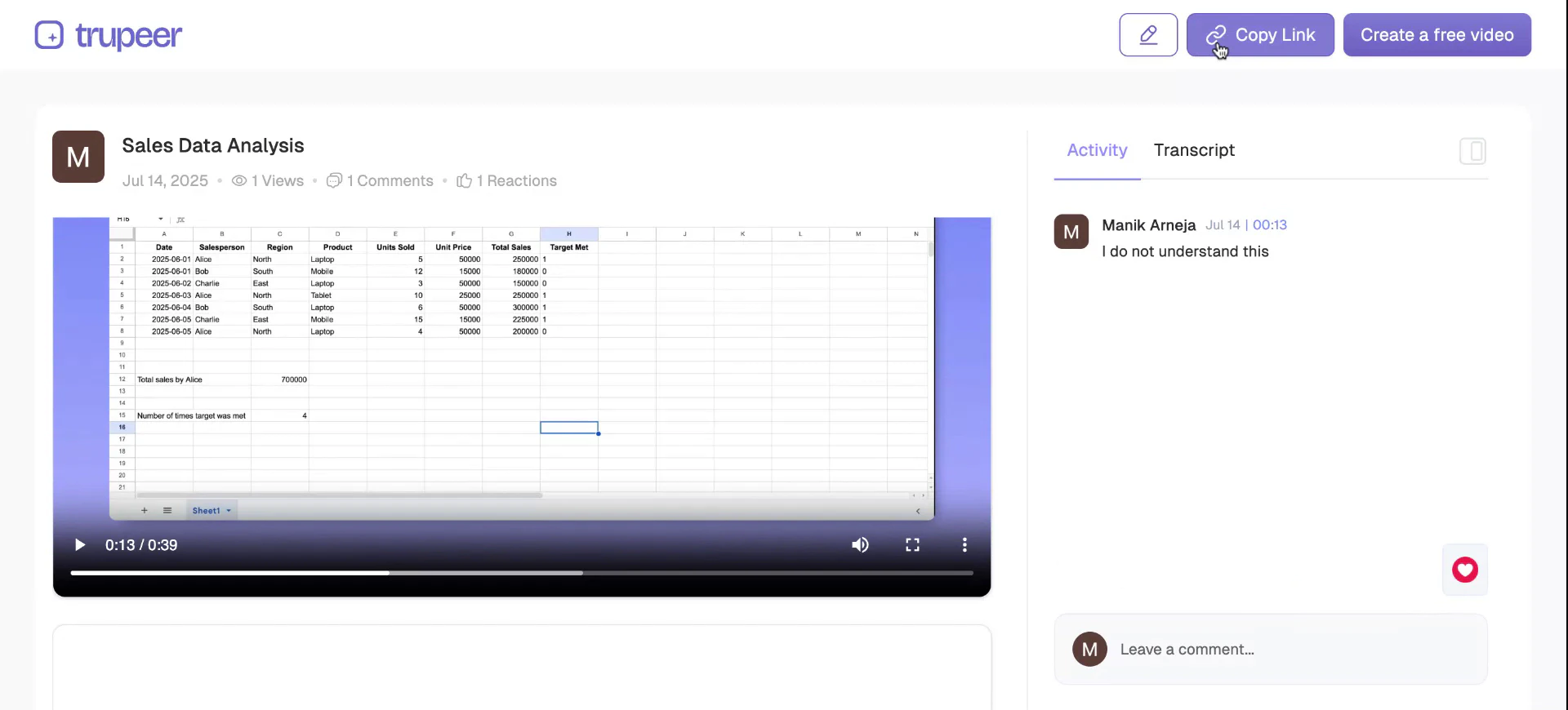1568x710 pixels.
Task: Jump to comment timestamp 00:13
Action: tap(1270, 225)
